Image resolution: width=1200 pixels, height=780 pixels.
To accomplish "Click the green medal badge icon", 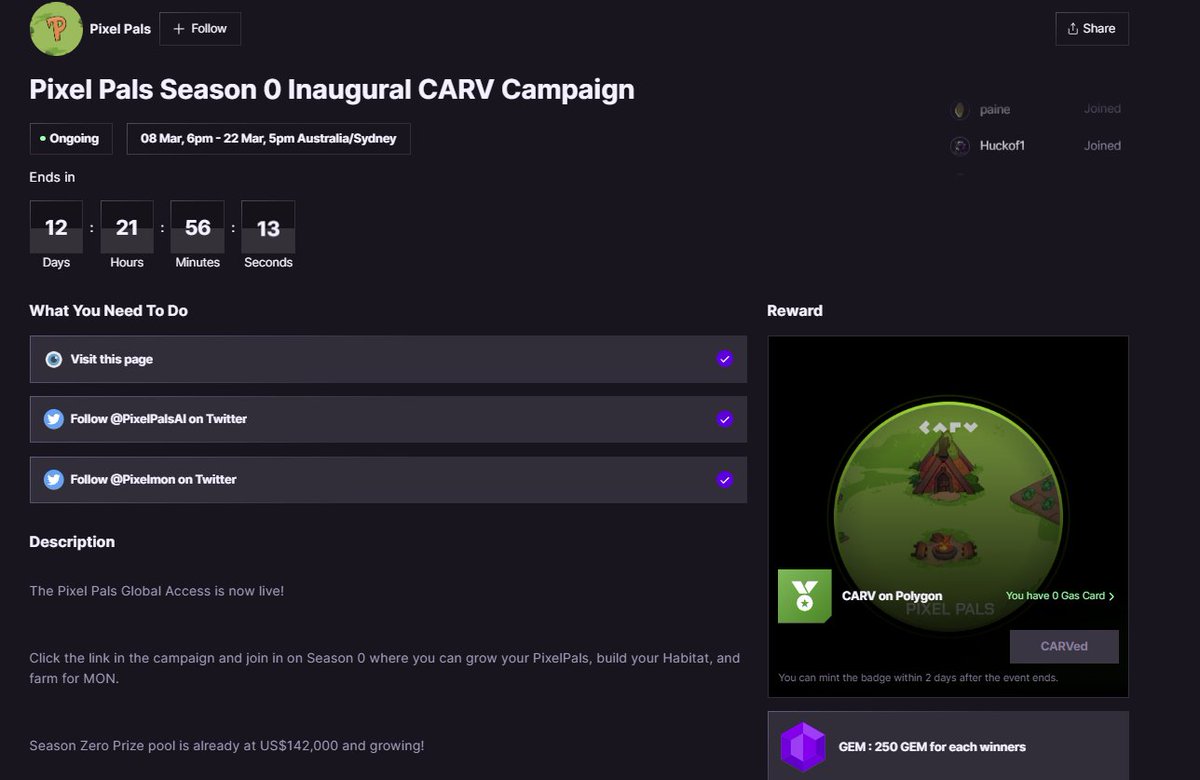I will 805,596.
